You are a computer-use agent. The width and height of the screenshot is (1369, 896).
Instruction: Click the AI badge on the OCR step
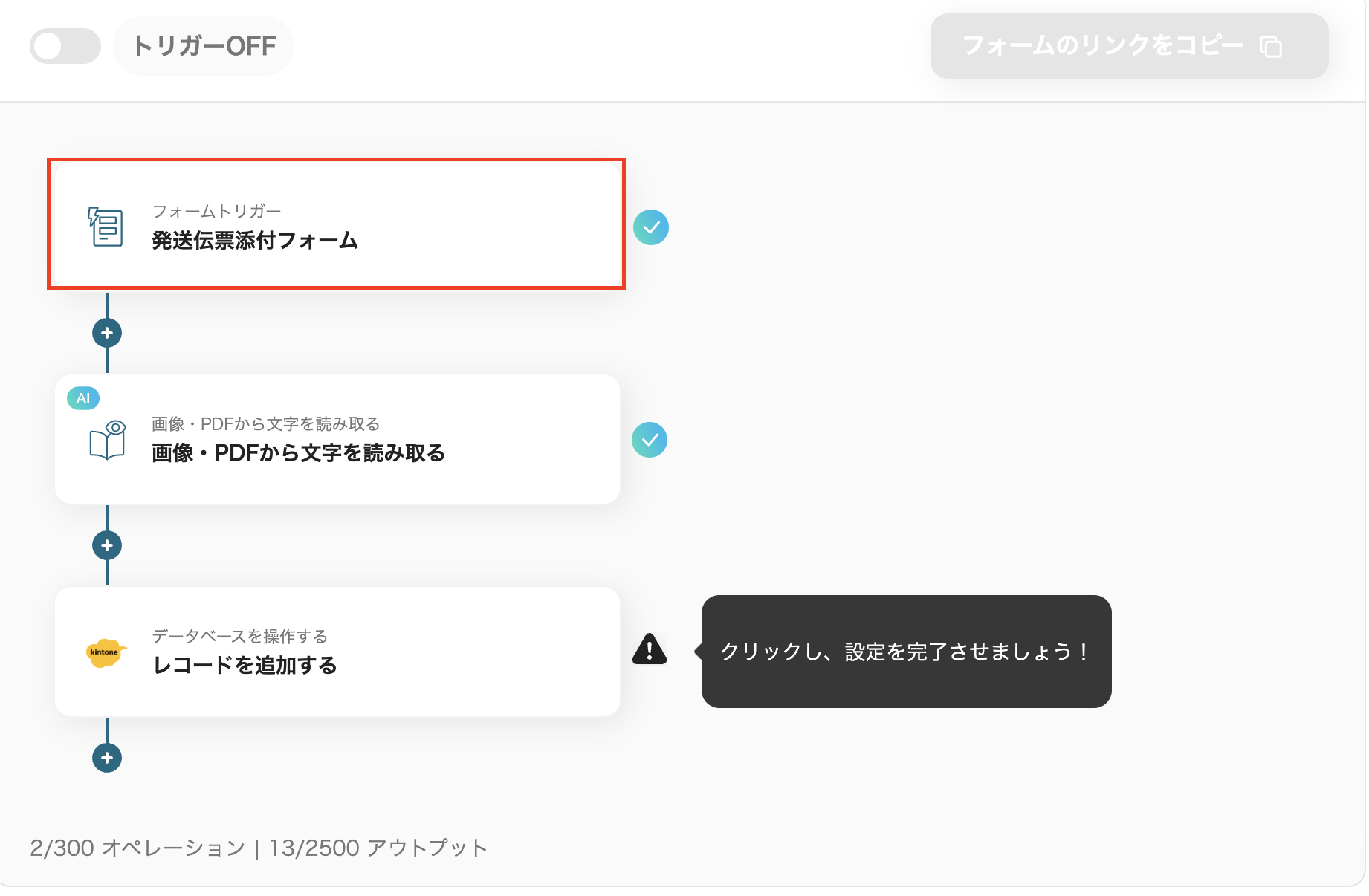point(82,398)
